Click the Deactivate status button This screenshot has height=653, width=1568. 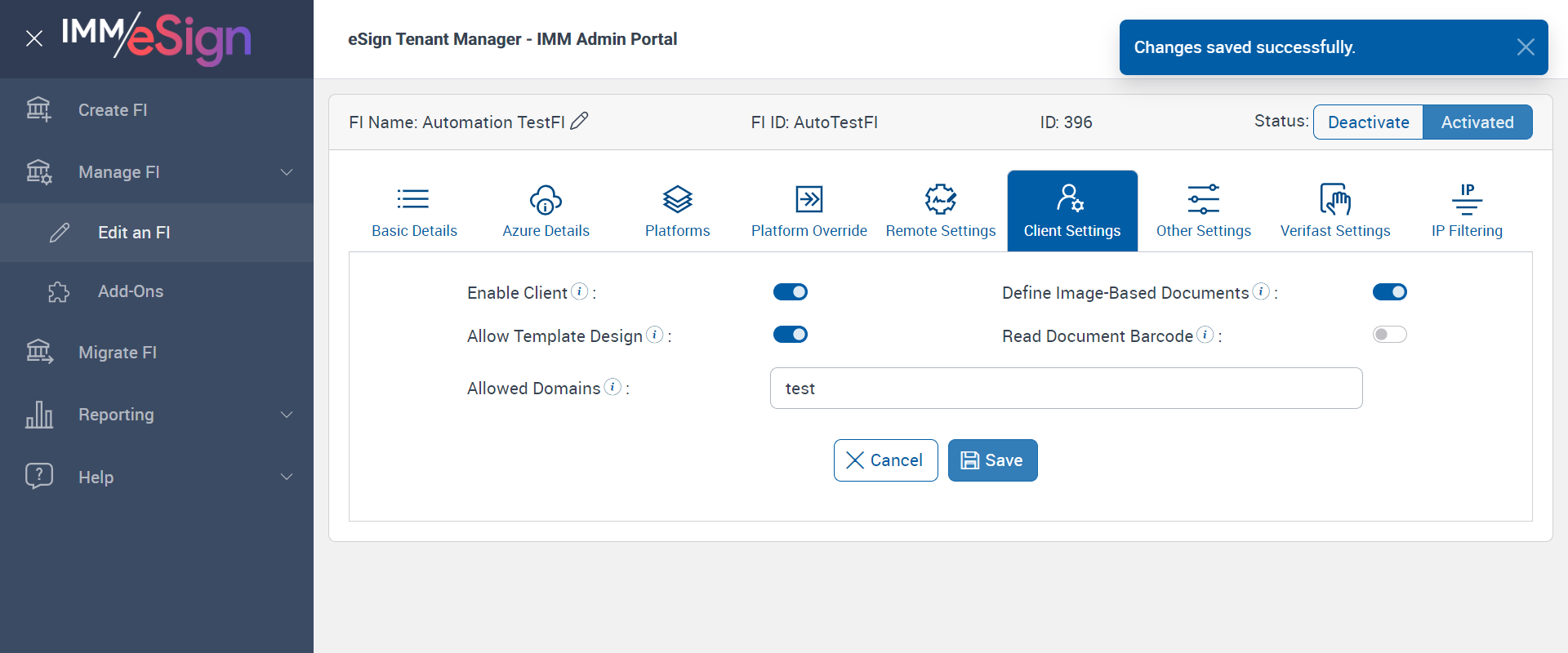pos(1368,122)
